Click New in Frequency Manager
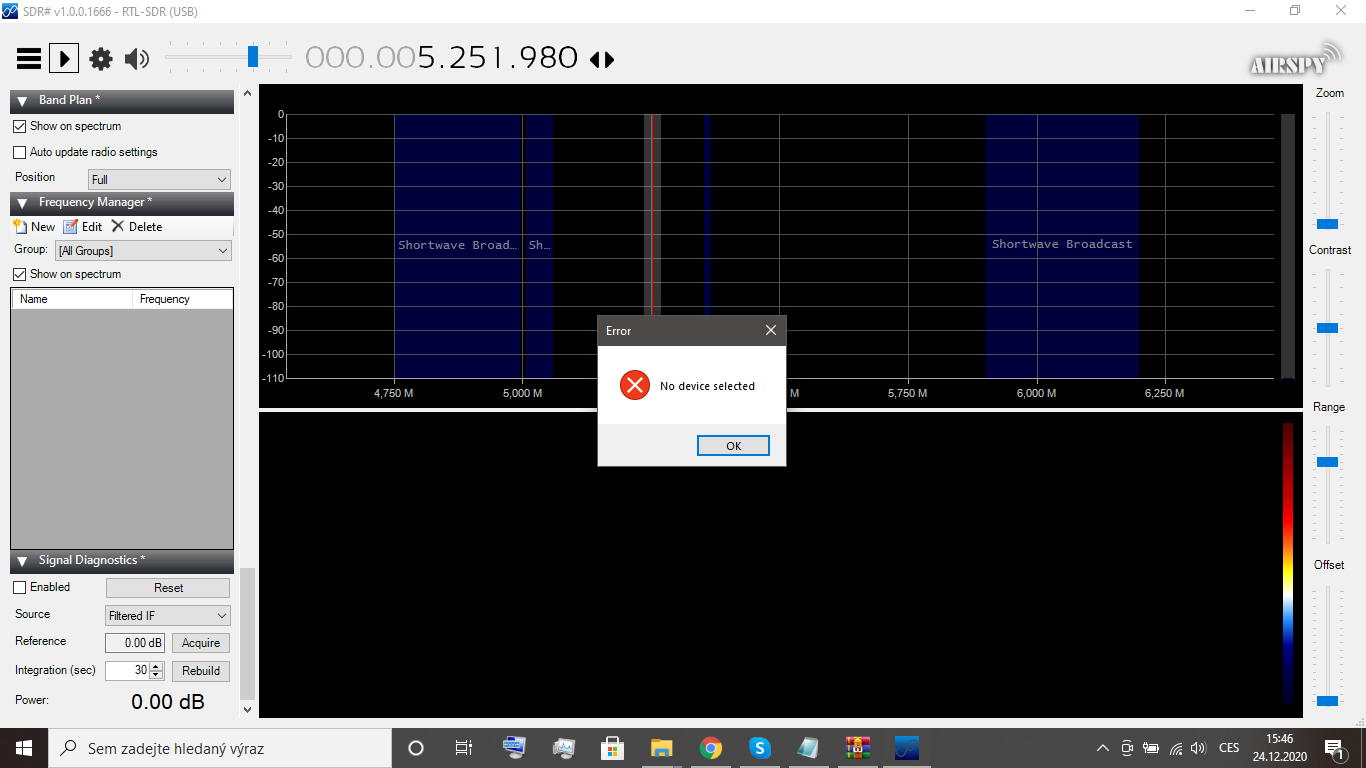 pos(34,227)
